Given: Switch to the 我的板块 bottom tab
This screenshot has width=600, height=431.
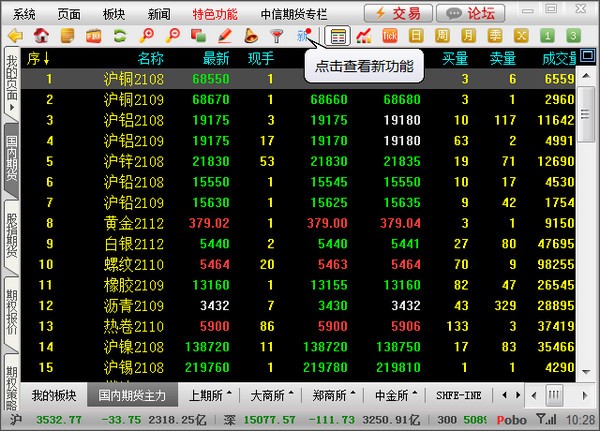Looking at the screenshot, I should tap(54, 395).
